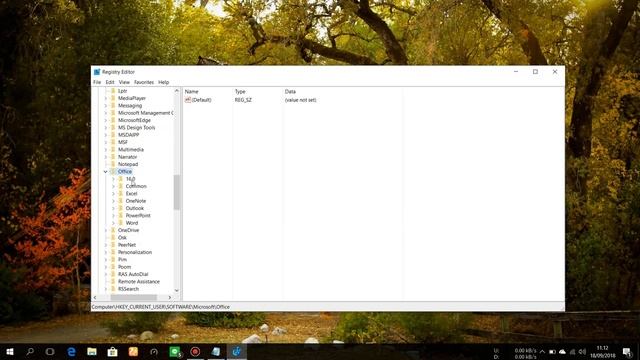This screenshot has height=360, width=640.
Task: Open the Favorites menu
Action: point(144,82)
